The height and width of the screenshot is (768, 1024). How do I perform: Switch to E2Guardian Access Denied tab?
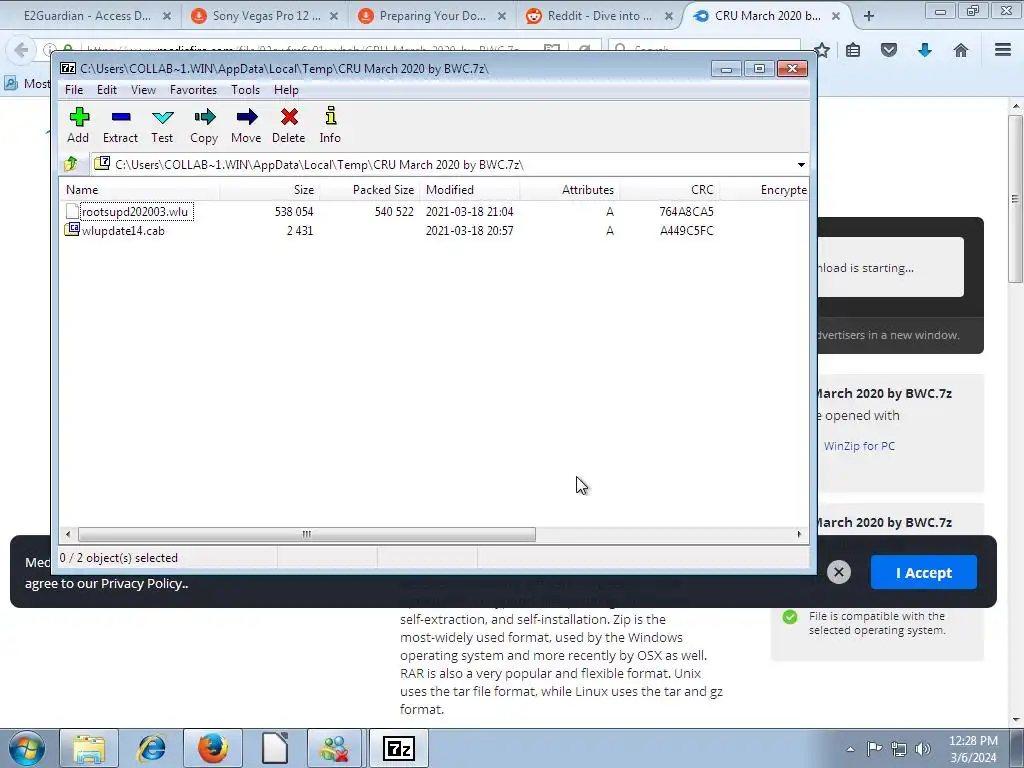87,16
